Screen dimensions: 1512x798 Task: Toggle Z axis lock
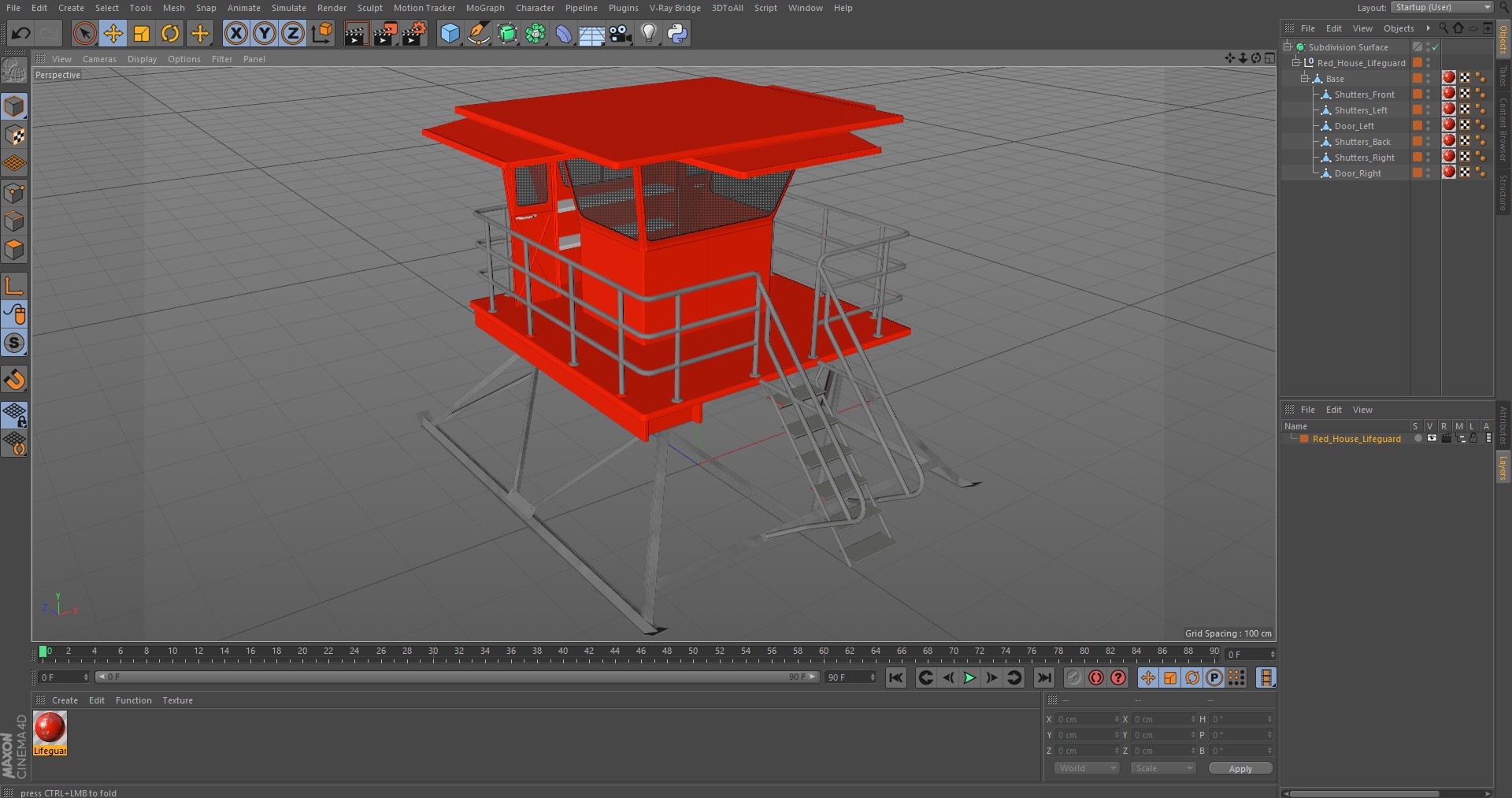pos(293,33)
